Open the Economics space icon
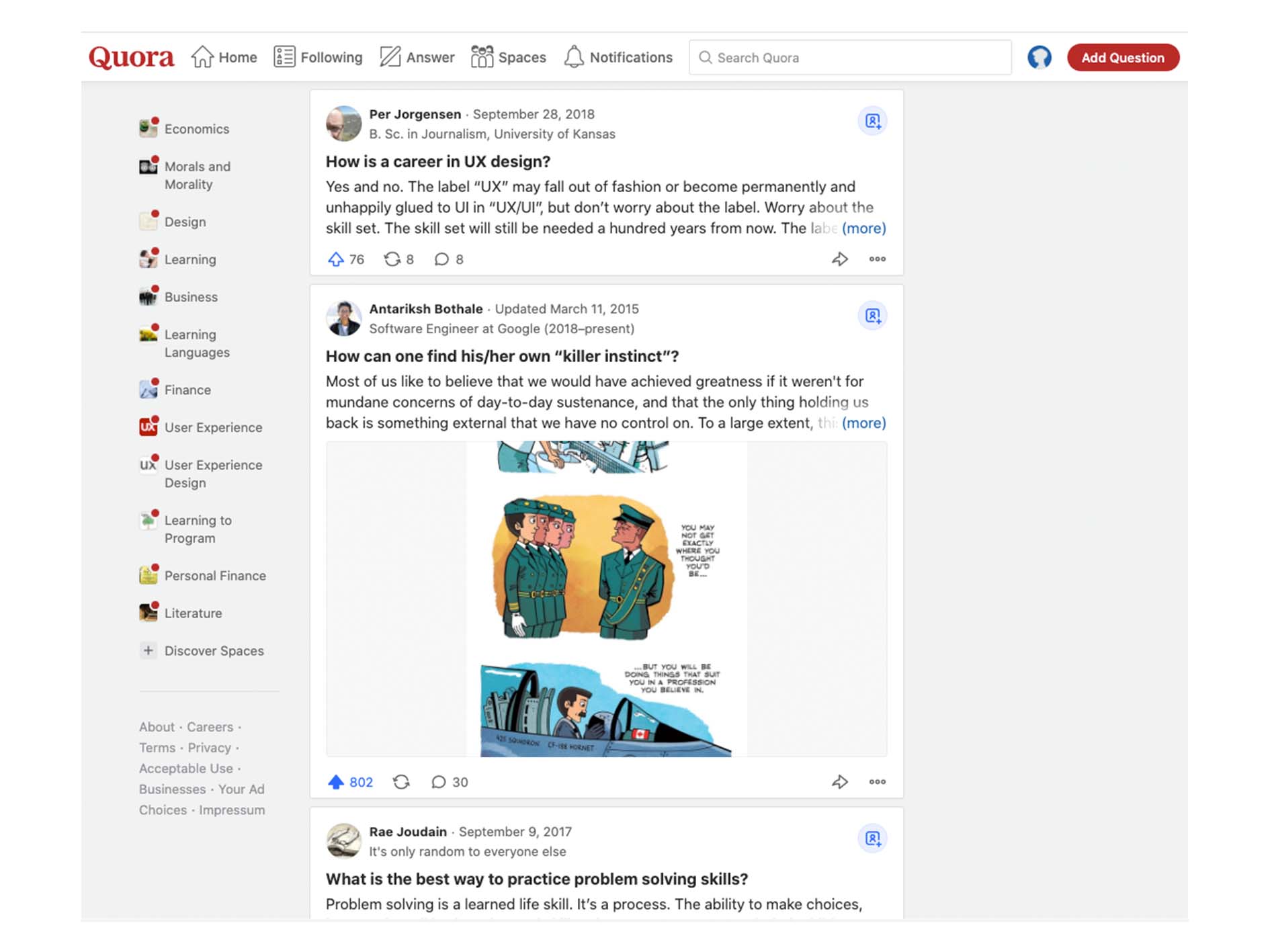The image size is (1270, 952). click(x=149, y=128)
